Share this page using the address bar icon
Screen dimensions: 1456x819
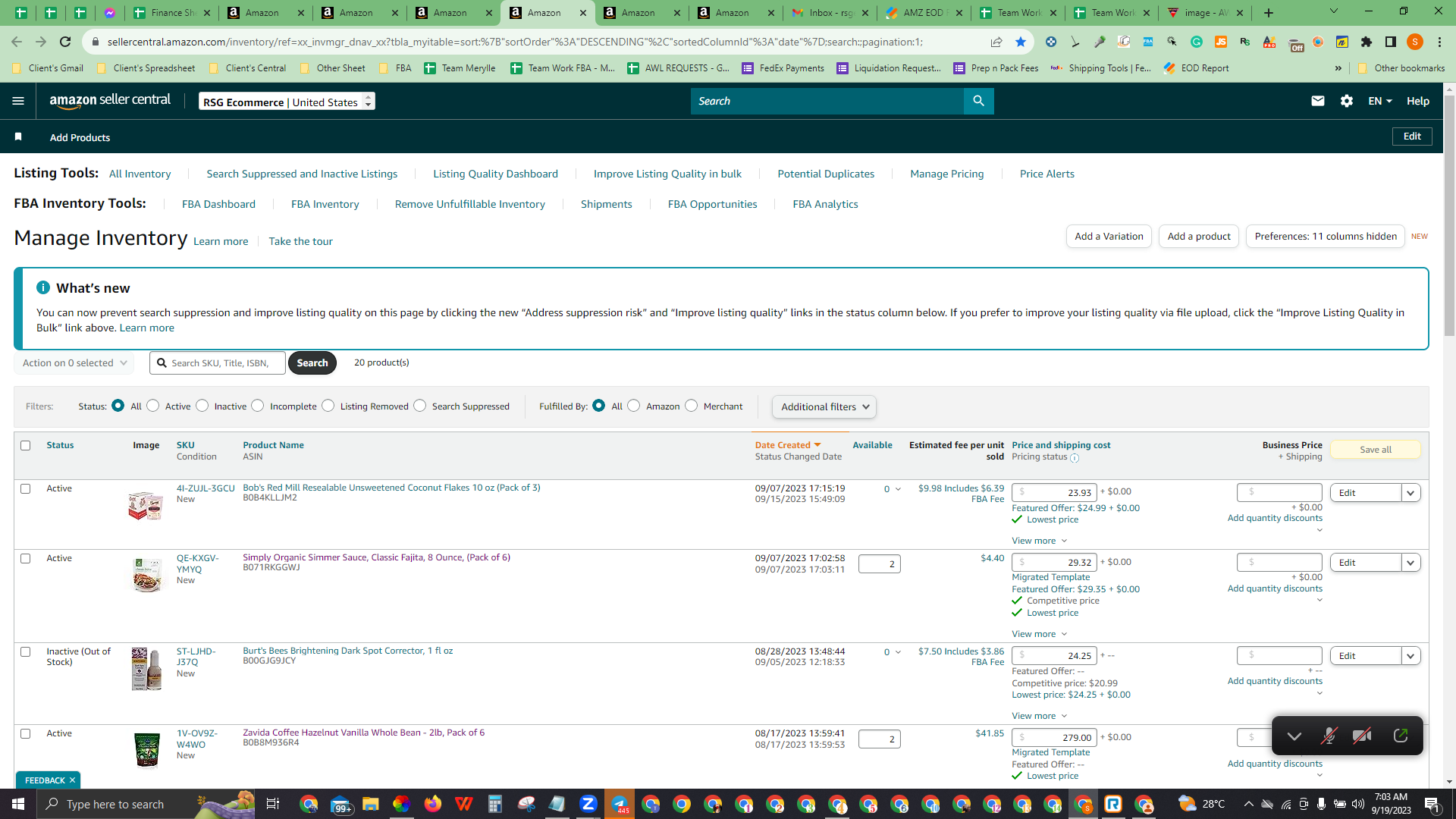pos(996,42)
